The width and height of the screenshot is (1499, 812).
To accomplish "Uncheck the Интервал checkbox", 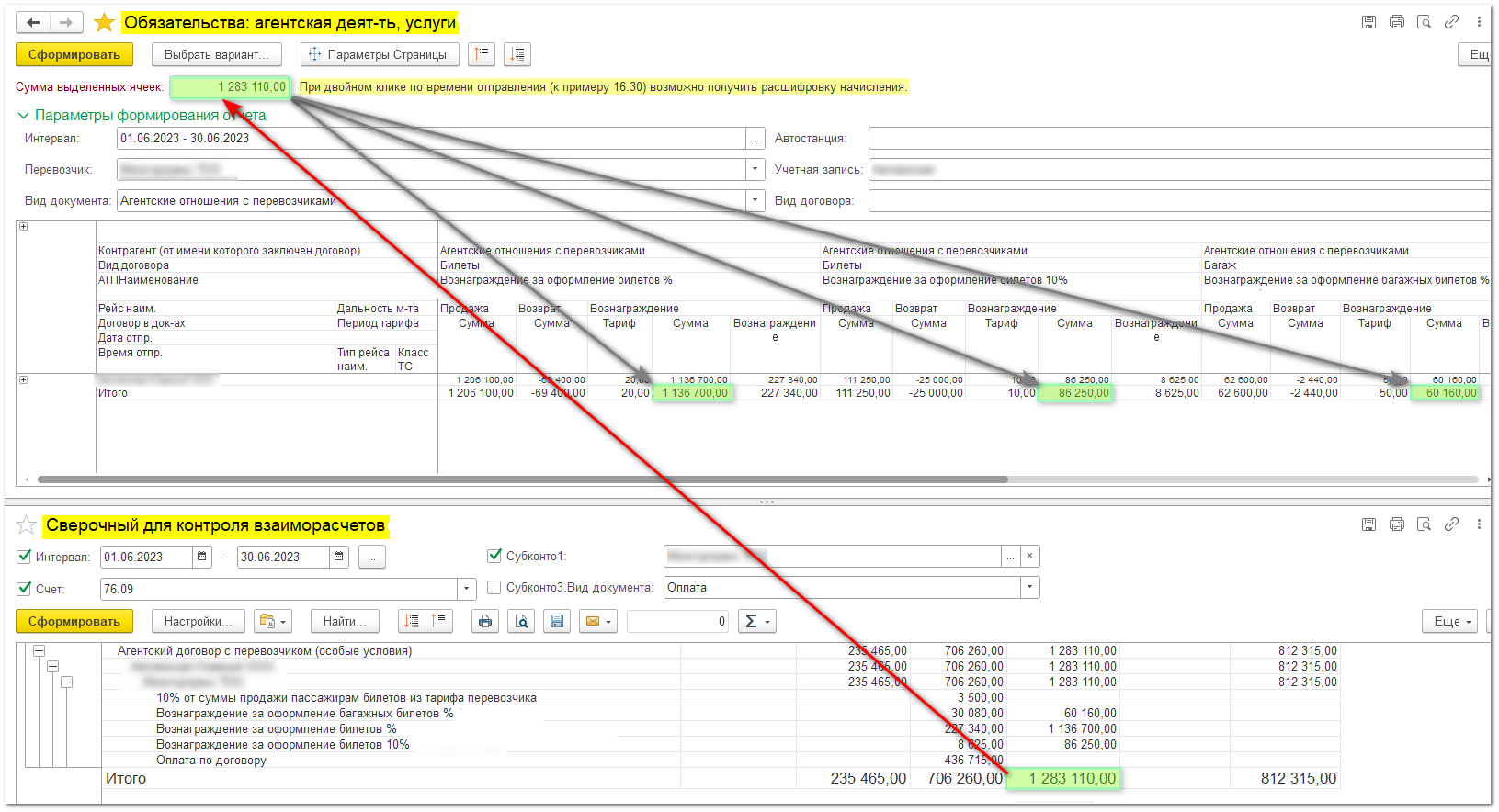I will pyautogui.click(x=25, y=557).
